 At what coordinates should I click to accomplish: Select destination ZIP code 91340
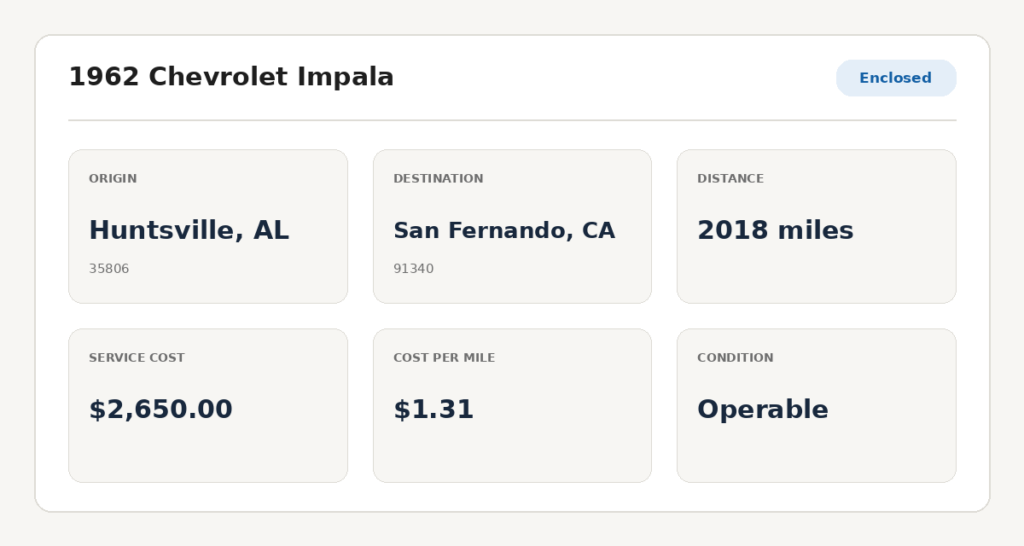(x=413, y=268)
